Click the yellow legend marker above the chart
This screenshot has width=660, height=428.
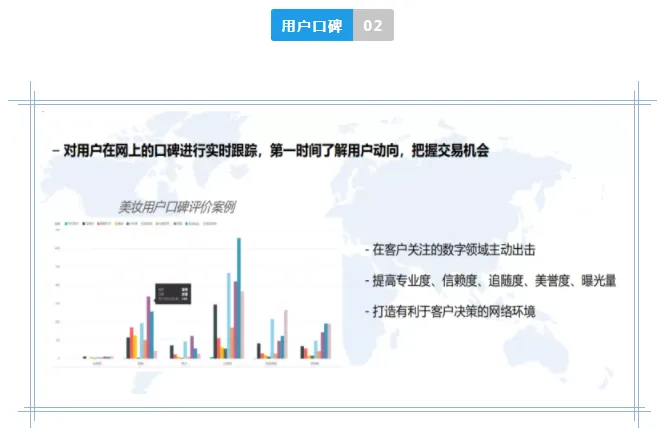pos(116,223)
